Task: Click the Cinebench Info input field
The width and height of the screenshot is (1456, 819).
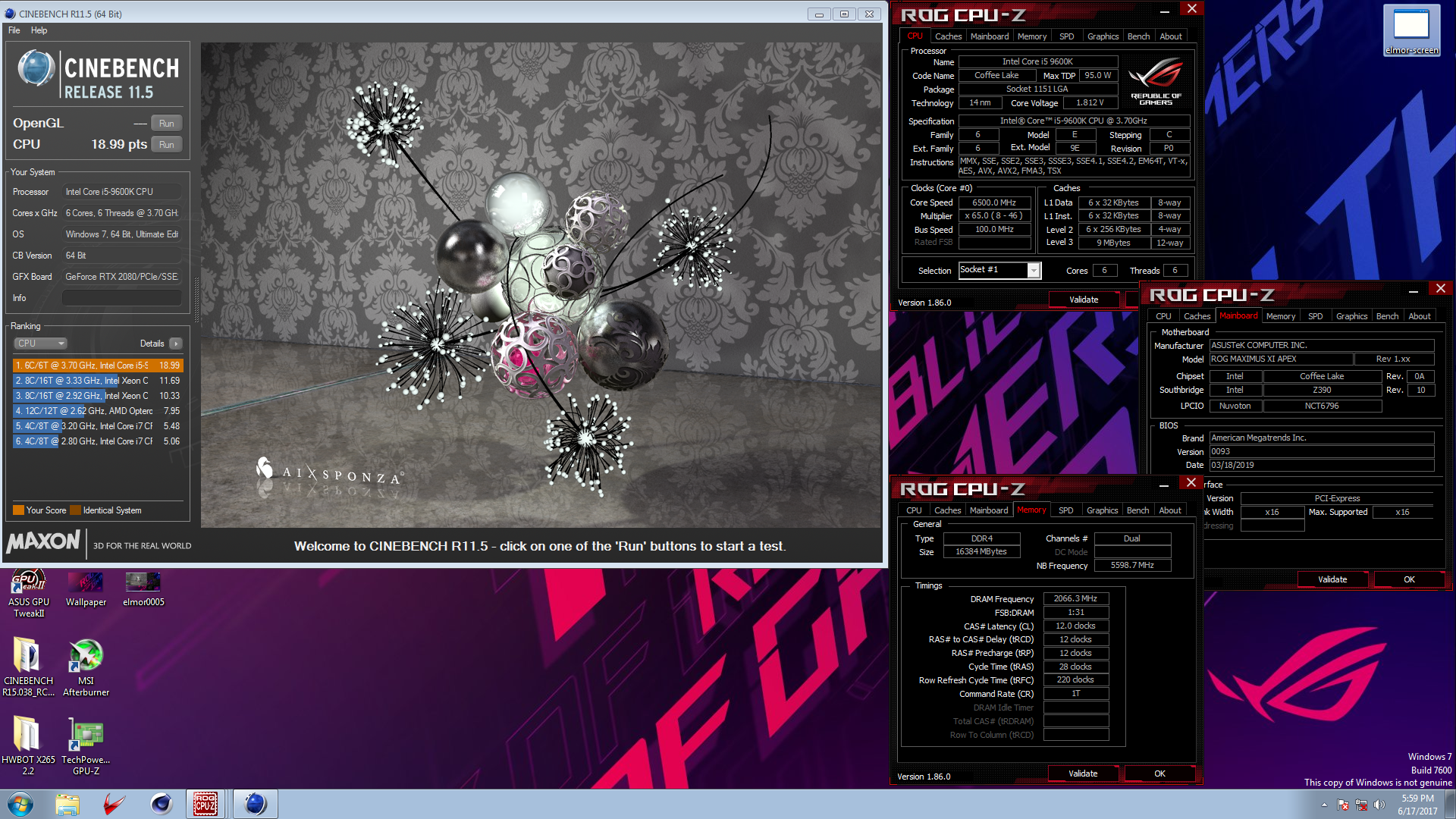Action: 121,298
